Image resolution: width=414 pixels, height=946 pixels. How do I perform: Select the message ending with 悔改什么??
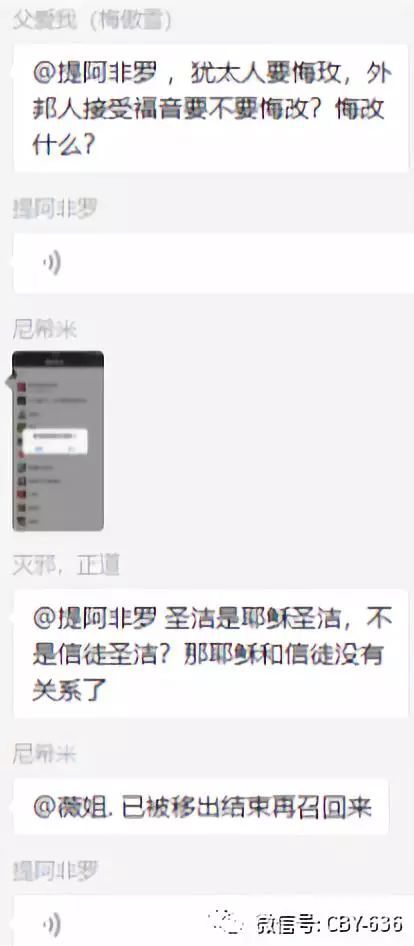(211, 109)
